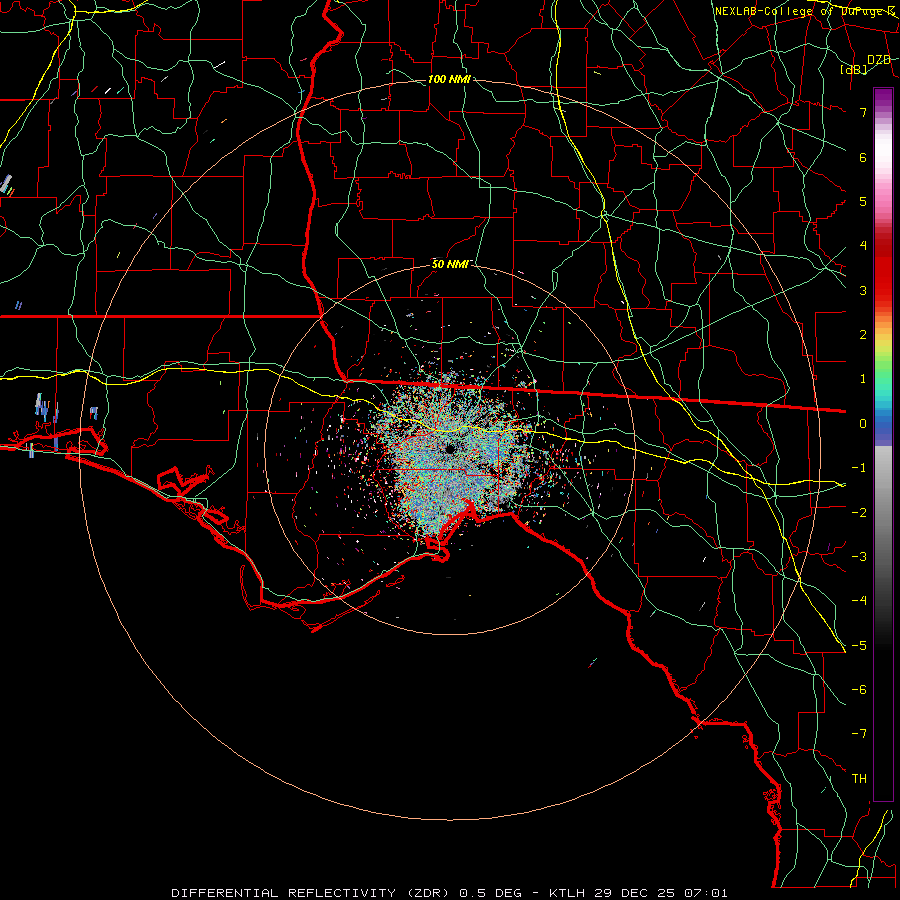
Task: Click "(ZDR)" in the bottom caption
Action: [x=428, y=893]
